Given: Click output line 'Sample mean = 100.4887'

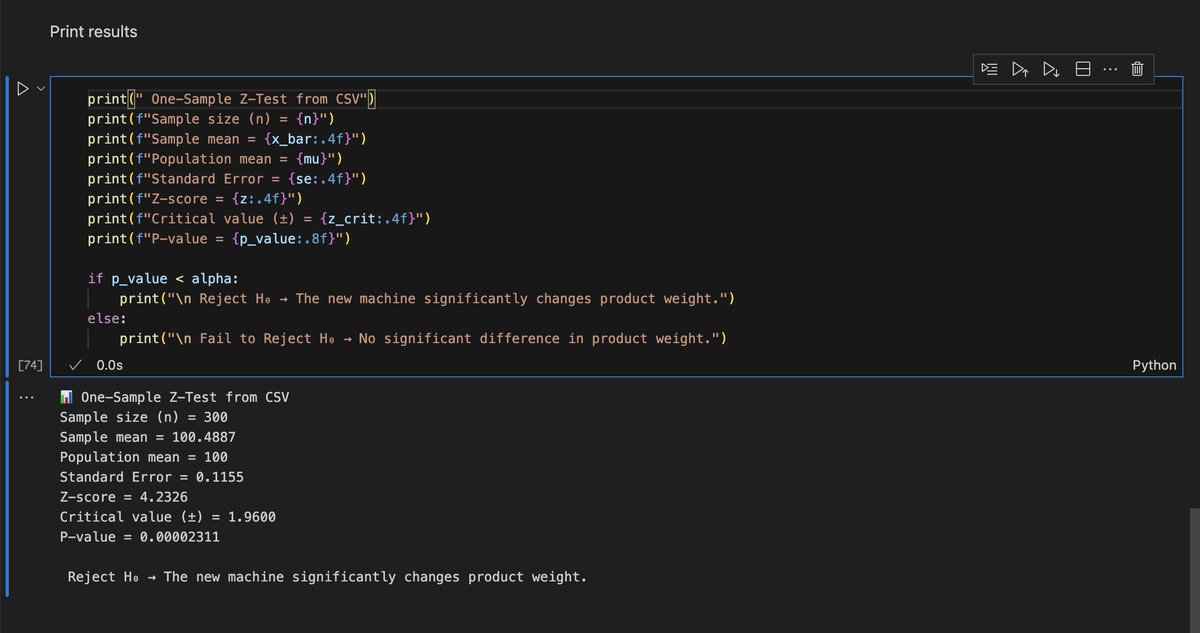Looking at the screenshot, I should 148,437.
